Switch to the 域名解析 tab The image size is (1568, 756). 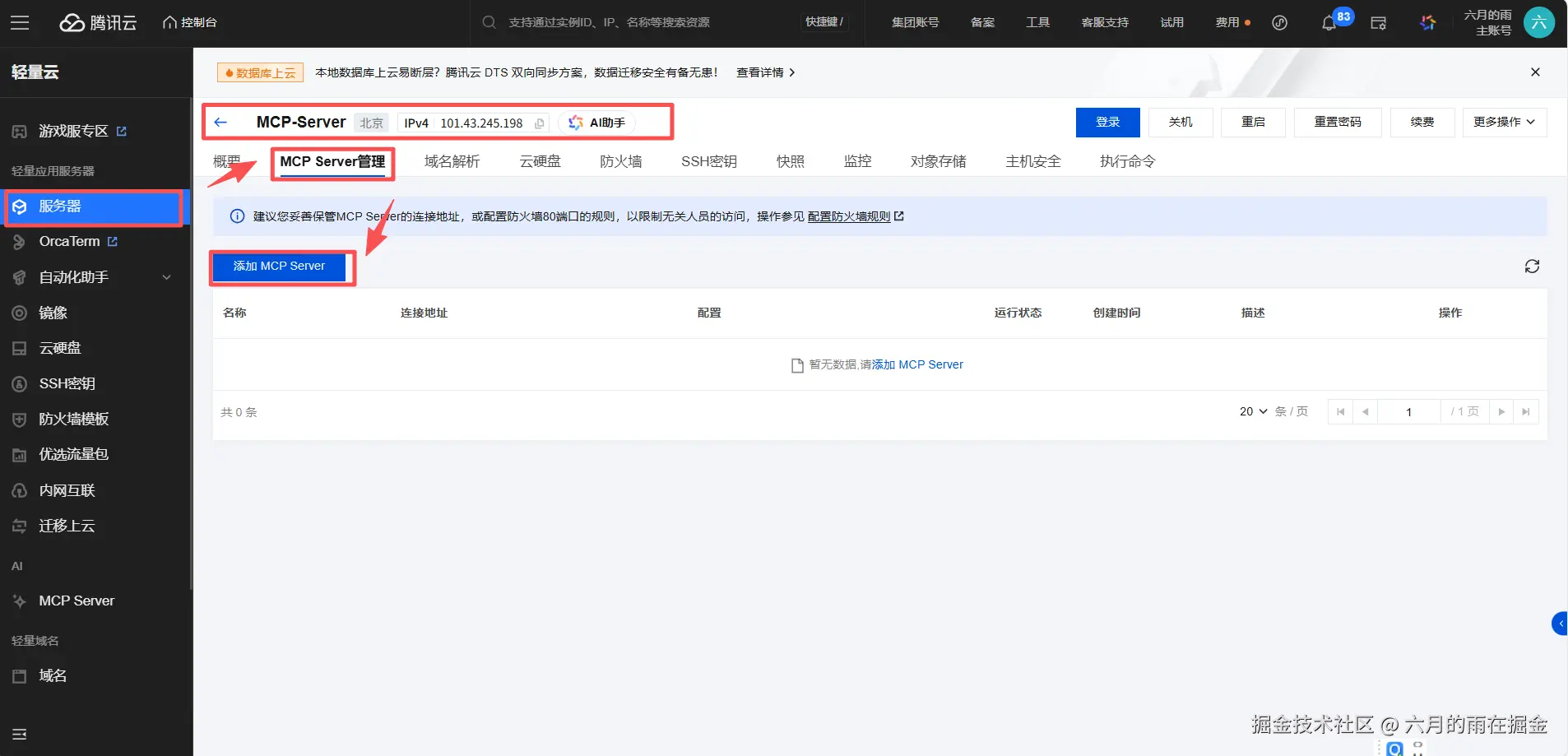tap(452, 161)
